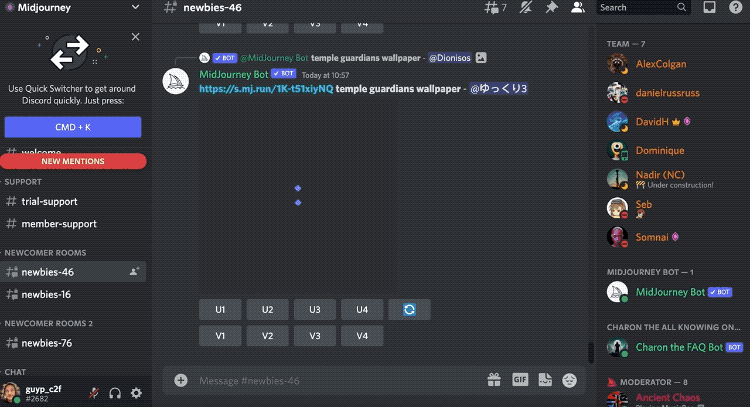Collapse the NEWCOMER ROOMS 2 category
This screenshot has width=750, height=407.
click(49, 323)
